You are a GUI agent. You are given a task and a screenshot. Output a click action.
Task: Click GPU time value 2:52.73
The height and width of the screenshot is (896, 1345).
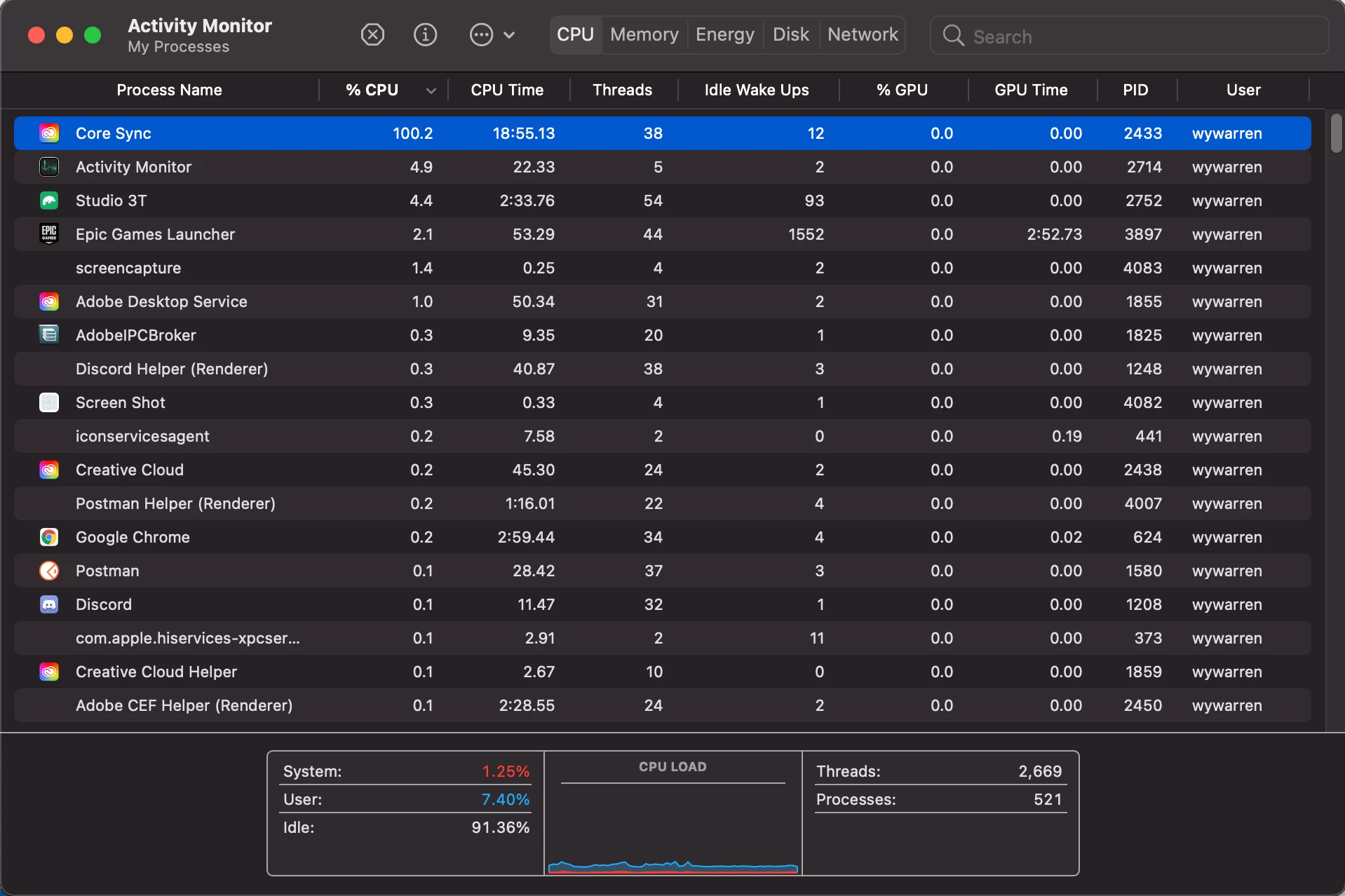click(1054, 234)
